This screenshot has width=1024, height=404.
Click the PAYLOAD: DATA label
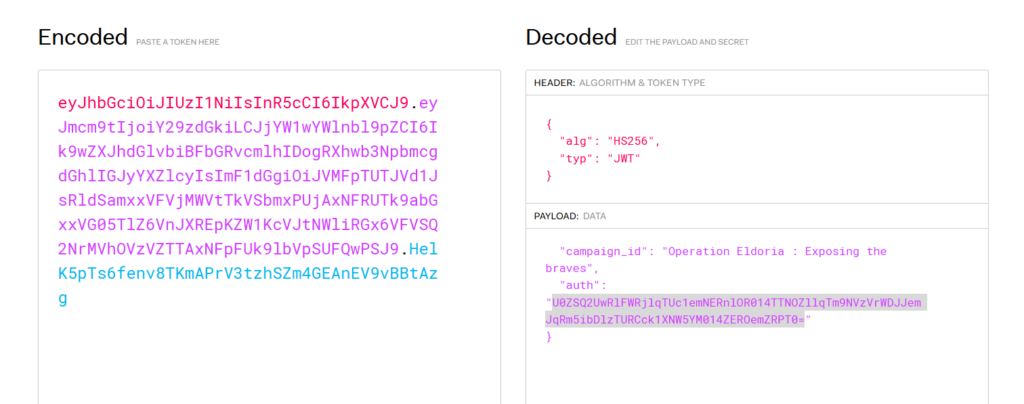click(x=569, y=216)
